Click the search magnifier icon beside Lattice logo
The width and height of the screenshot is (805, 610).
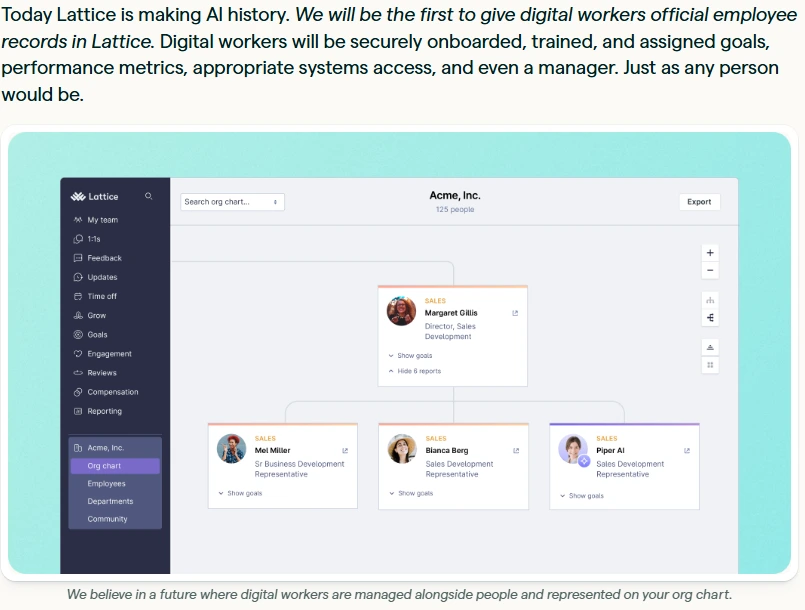tap(148, 196)
